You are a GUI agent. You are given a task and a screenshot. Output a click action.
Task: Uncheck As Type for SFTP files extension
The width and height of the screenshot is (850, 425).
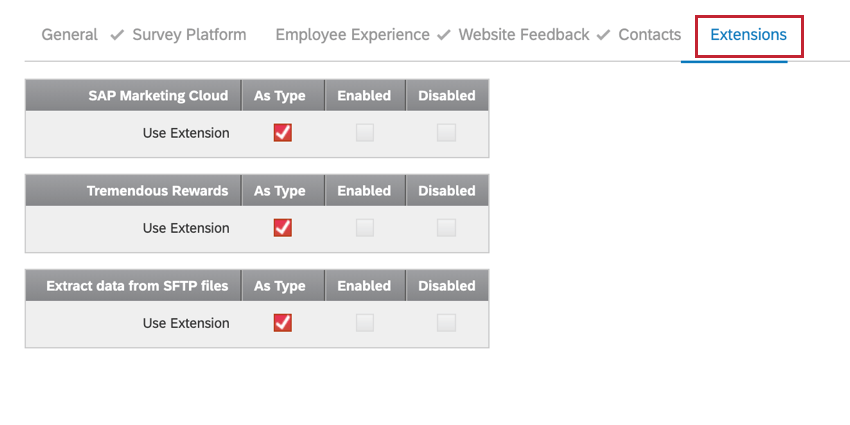coord(282,323)
